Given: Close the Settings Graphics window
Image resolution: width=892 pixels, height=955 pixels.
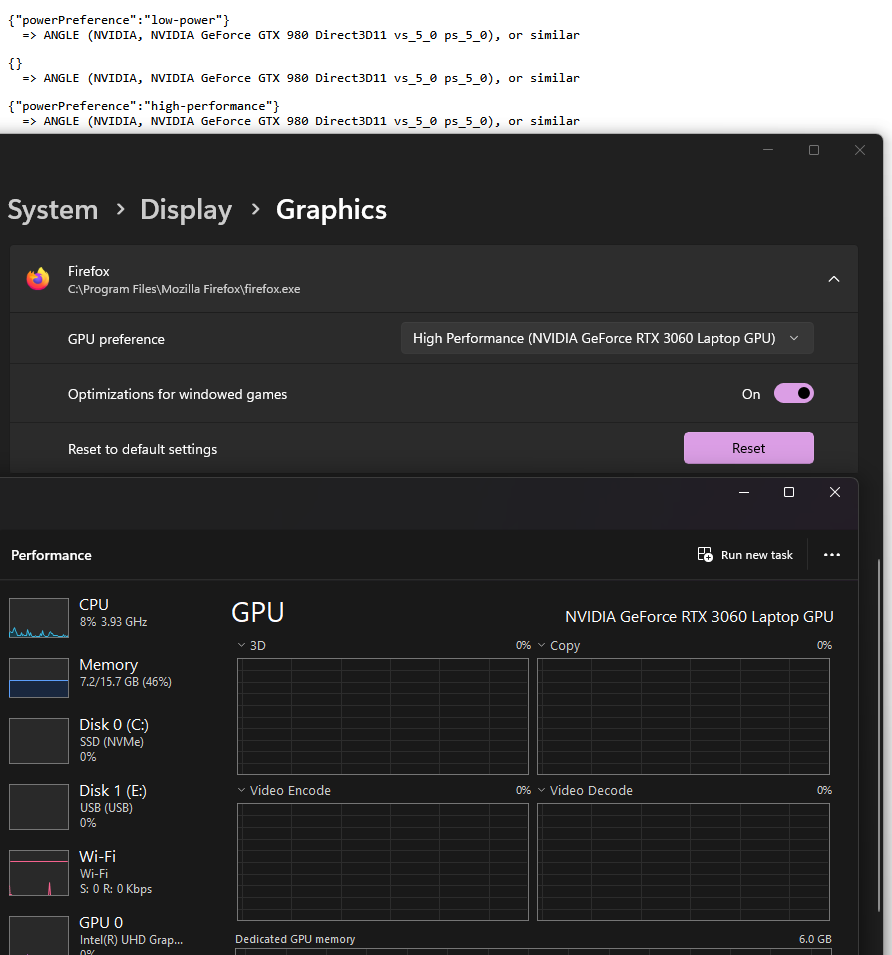Looking at the screenshot, I should pos(860,150).
